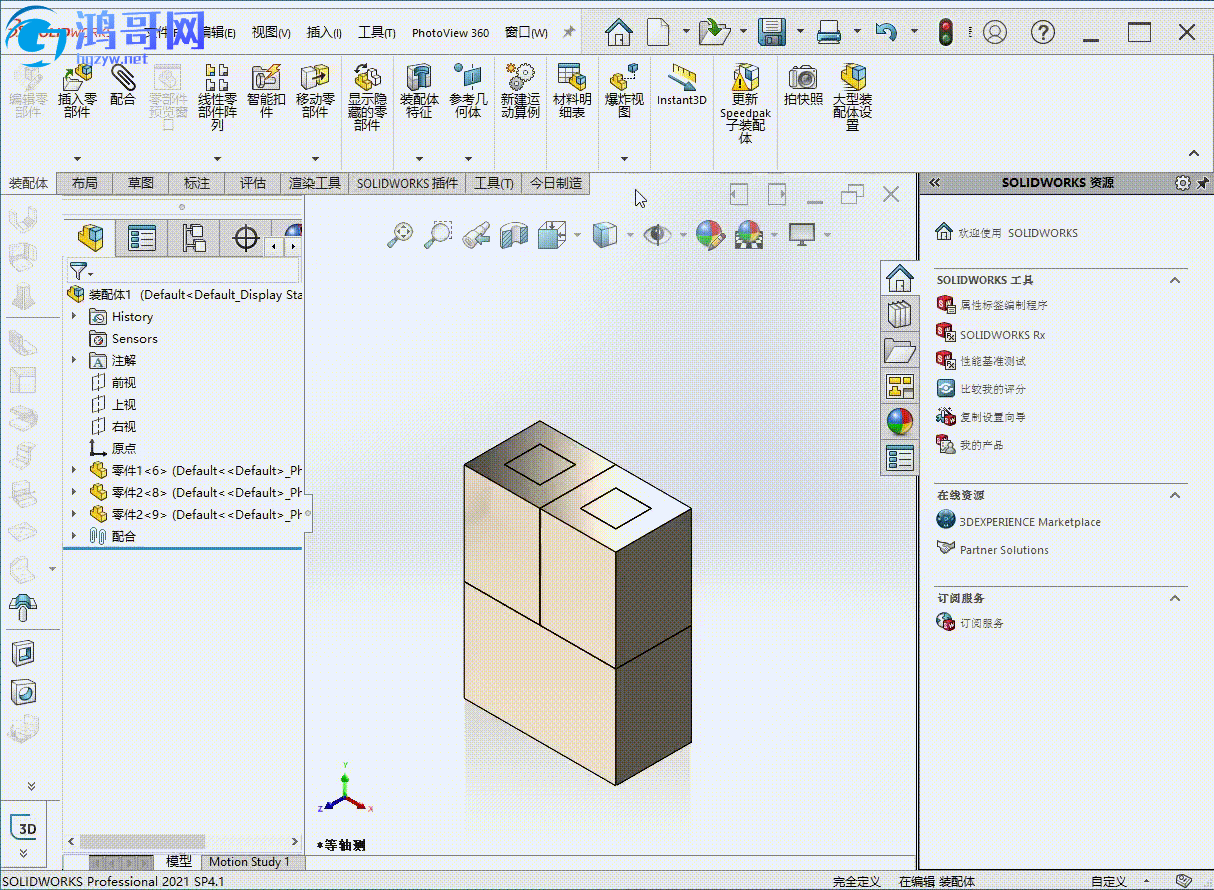Screen dimensions: 1214x890
Task: Open the 装配体特征 tool
Action: point(419,91)
